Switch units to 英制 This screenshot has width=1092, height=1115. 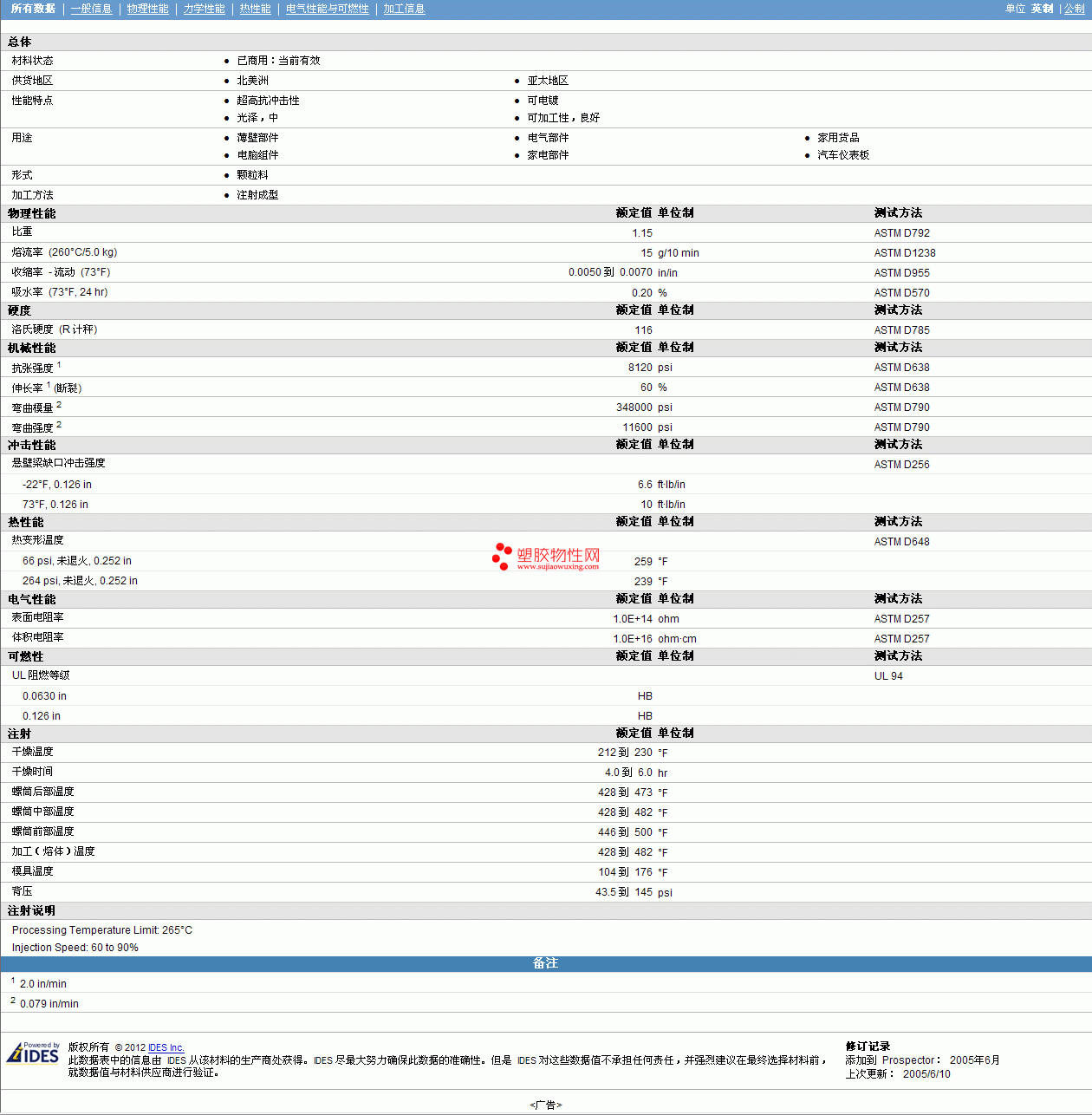(x=1042, y=9)
